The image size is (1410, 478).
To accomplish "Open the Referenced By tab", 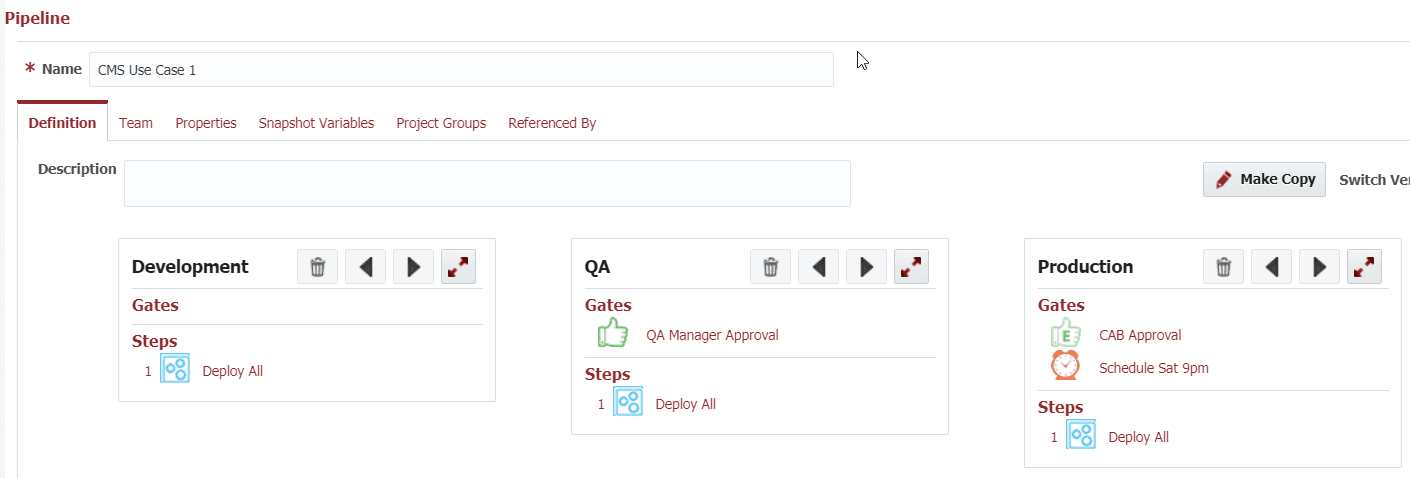I will pyautogui.click(x=552, y=123).
